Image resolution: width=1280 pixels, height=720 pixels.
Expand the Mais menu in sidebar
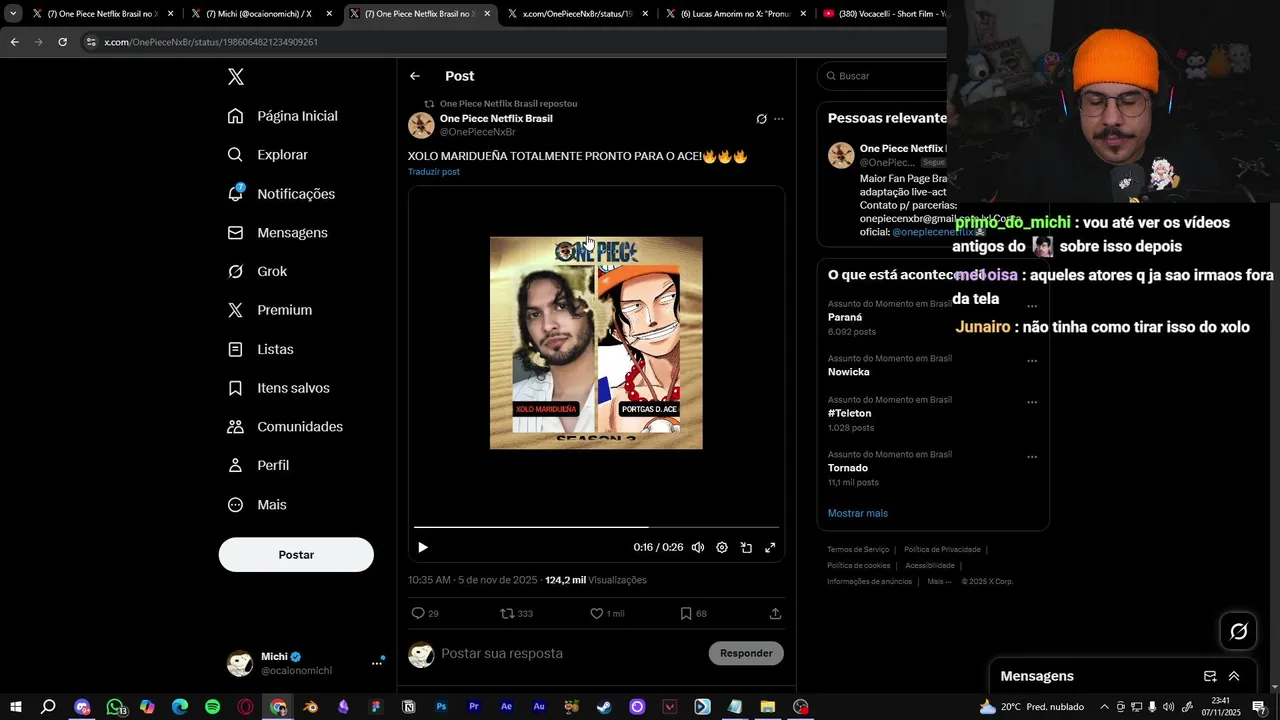tap(257, 505)
